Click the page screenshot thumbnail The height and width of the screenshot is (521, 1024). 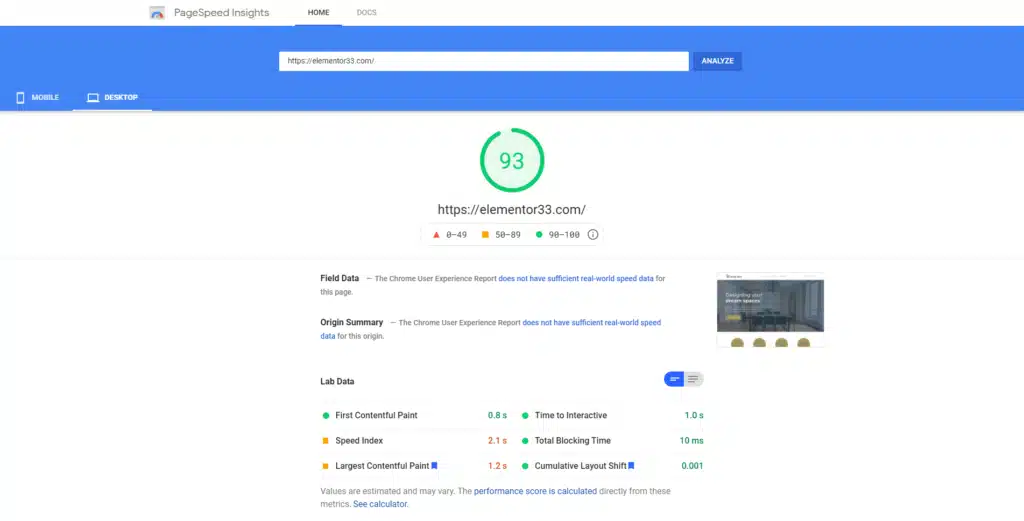click(770, 309)
